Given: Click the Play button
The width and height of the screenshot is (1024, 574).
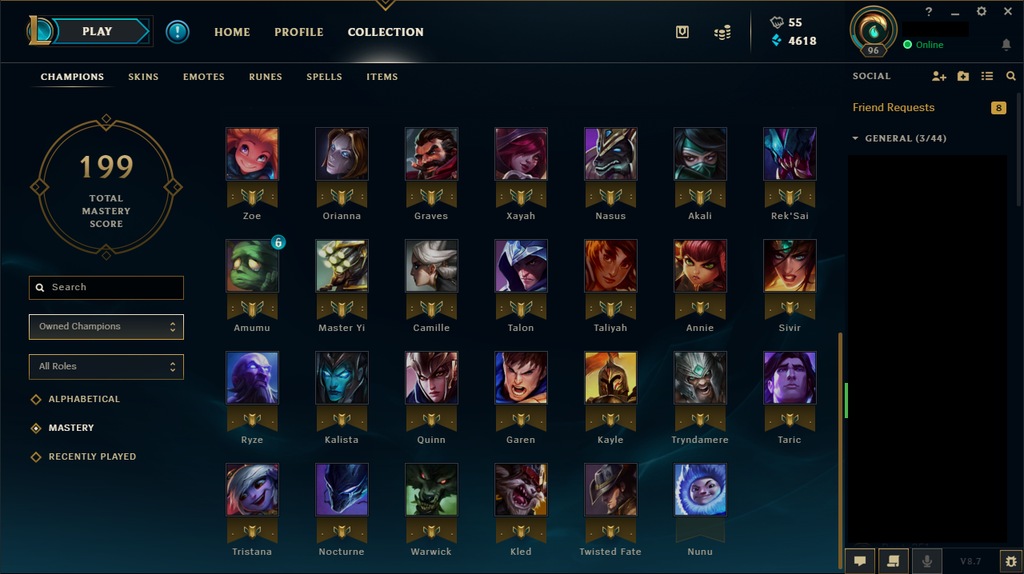Looking at the screenshot, I should tap(98, 31).
